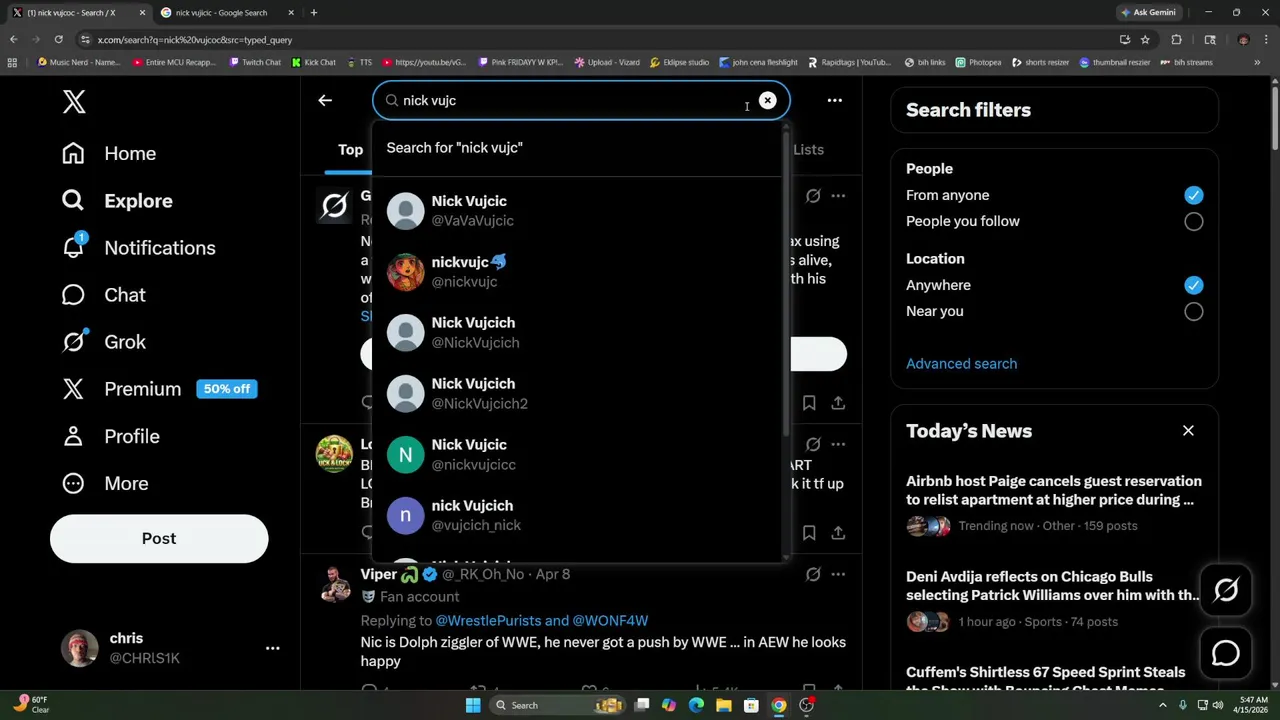1280x720 pixels.
Task: Open the Airbnb host Paige news story
Action: 1054,503
